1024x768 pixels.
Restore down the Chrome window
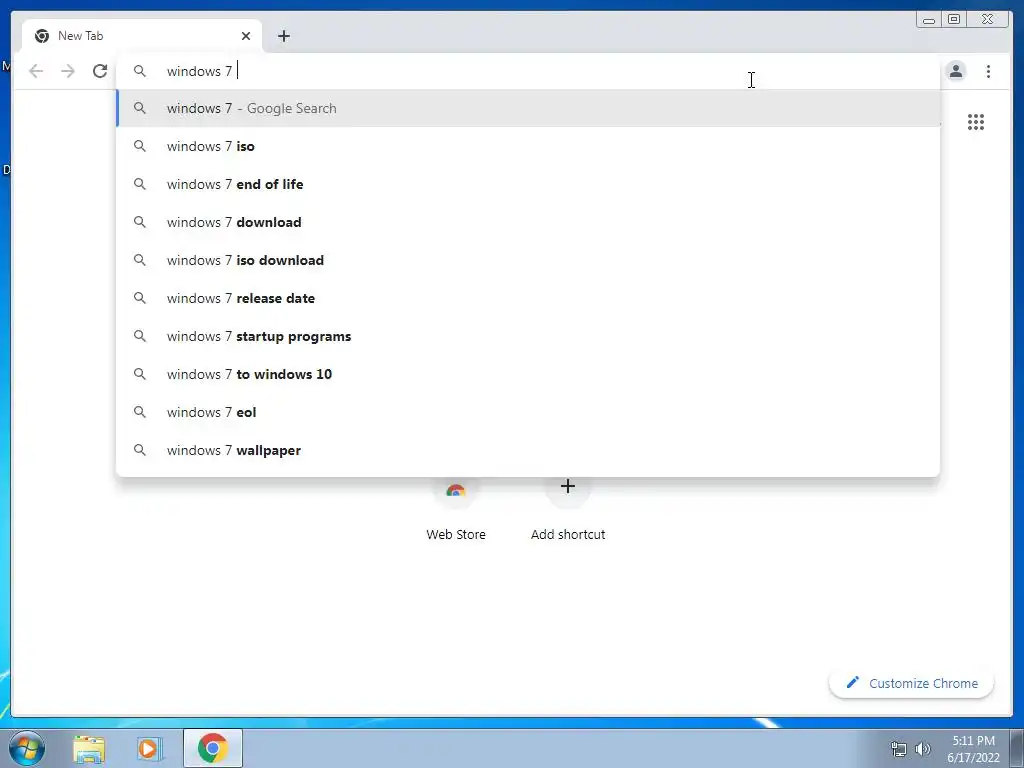953,20
